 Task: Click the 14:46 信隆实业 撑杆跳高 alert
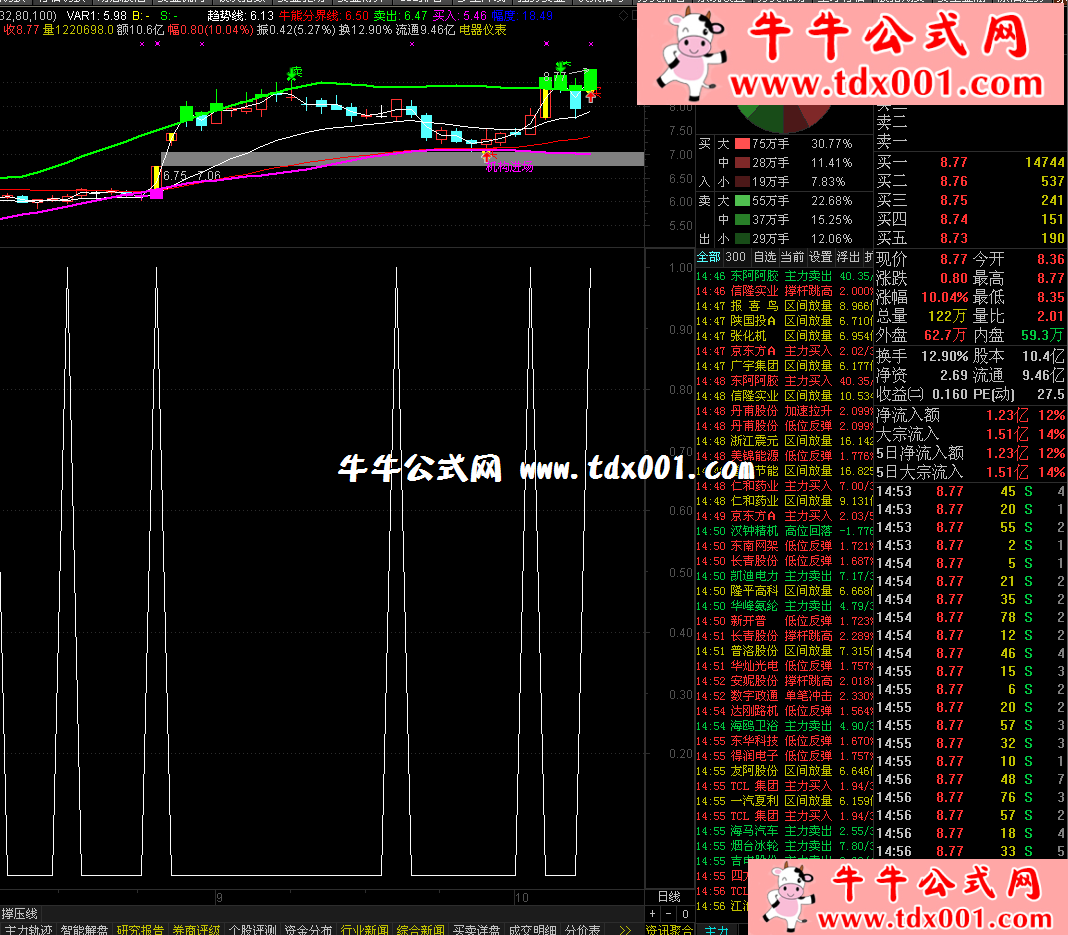[784, 291]
